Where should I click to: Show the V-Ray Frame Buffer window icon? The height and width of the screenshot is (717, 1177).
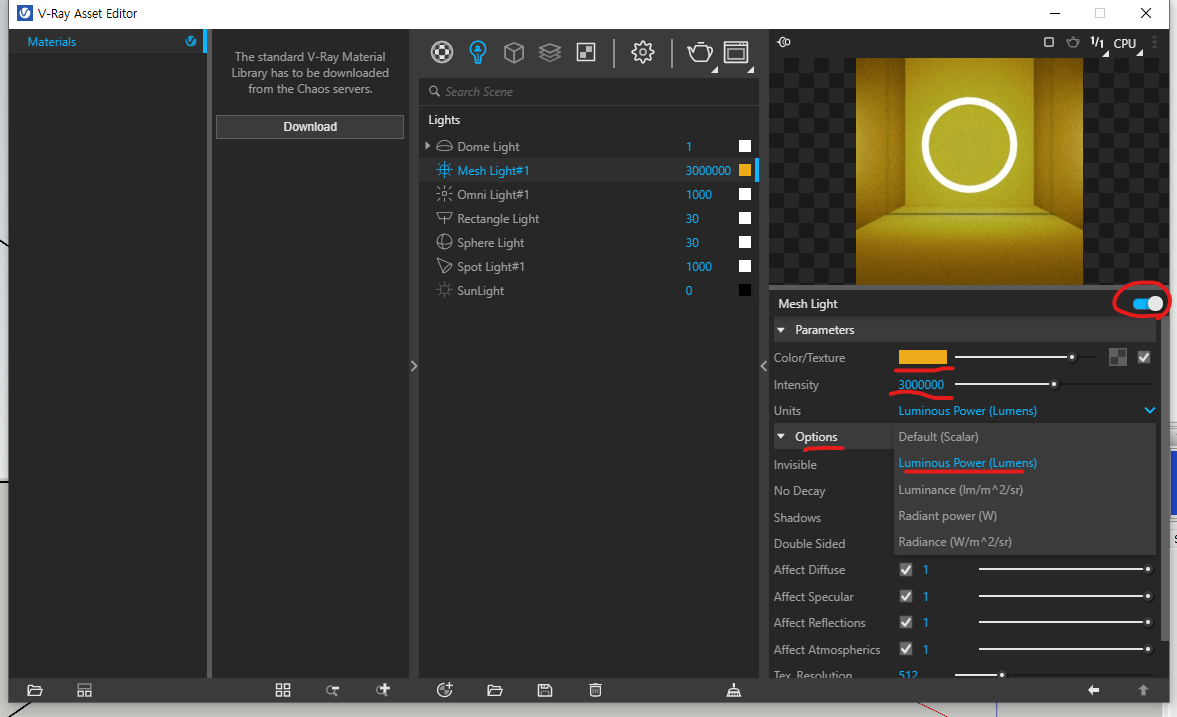(736, 52)
